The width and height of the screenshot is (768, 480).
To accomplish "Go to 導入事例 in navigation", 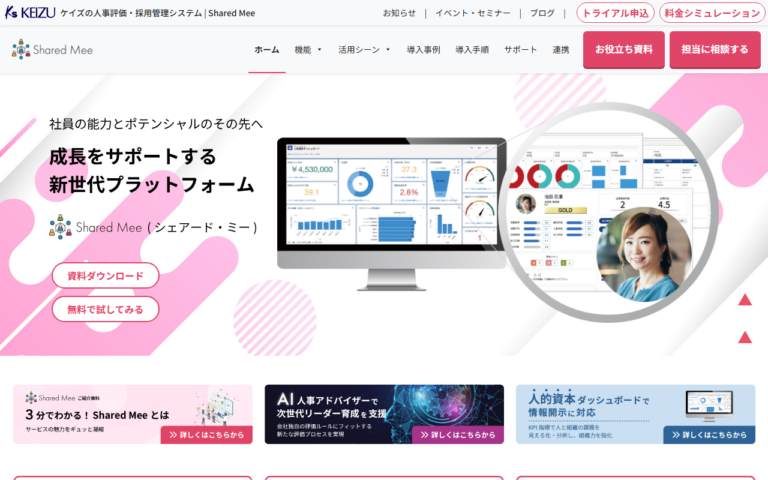I will 423,49.
